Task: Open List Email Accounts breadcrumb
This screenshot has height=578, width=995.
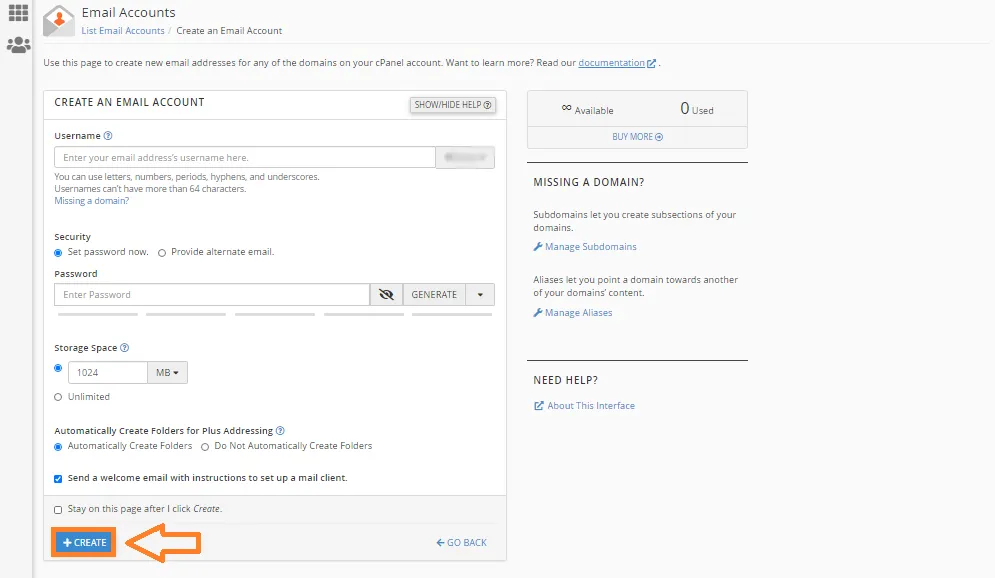Action: pos(122,30)
